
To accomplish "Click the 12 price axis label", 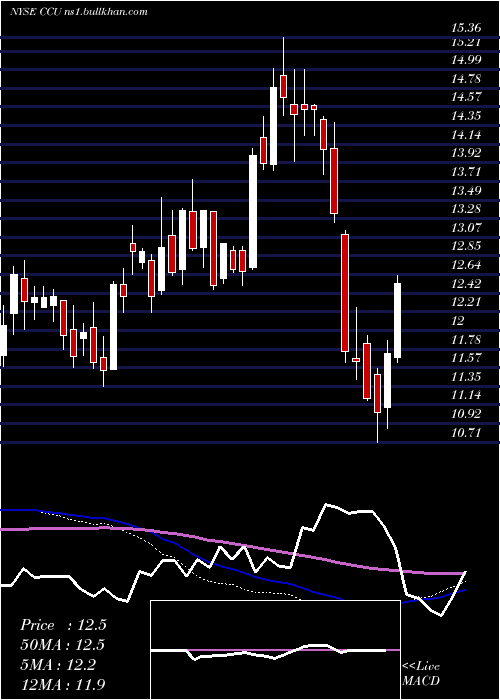I will tap(458, 321).
